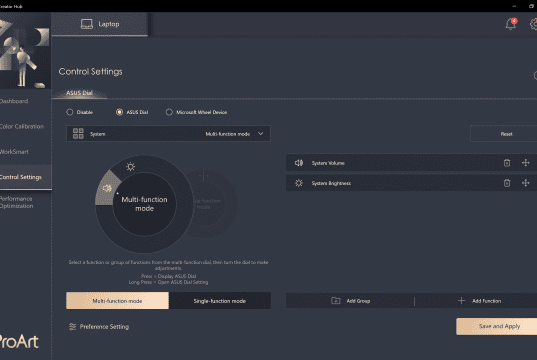
Task: Activate the Multi-function mode button
Action: (x=117, y=301)
